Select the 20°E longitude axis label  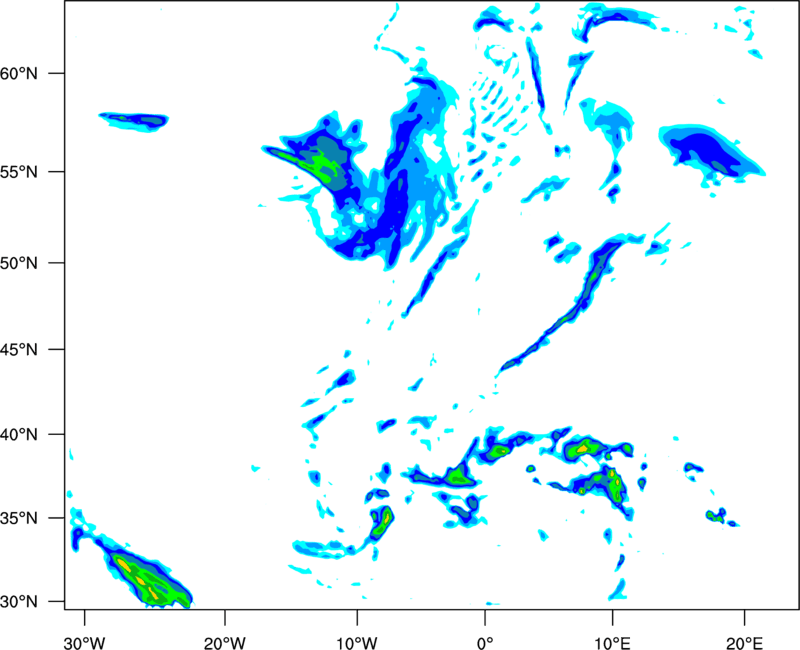click(x=744, y=643)
